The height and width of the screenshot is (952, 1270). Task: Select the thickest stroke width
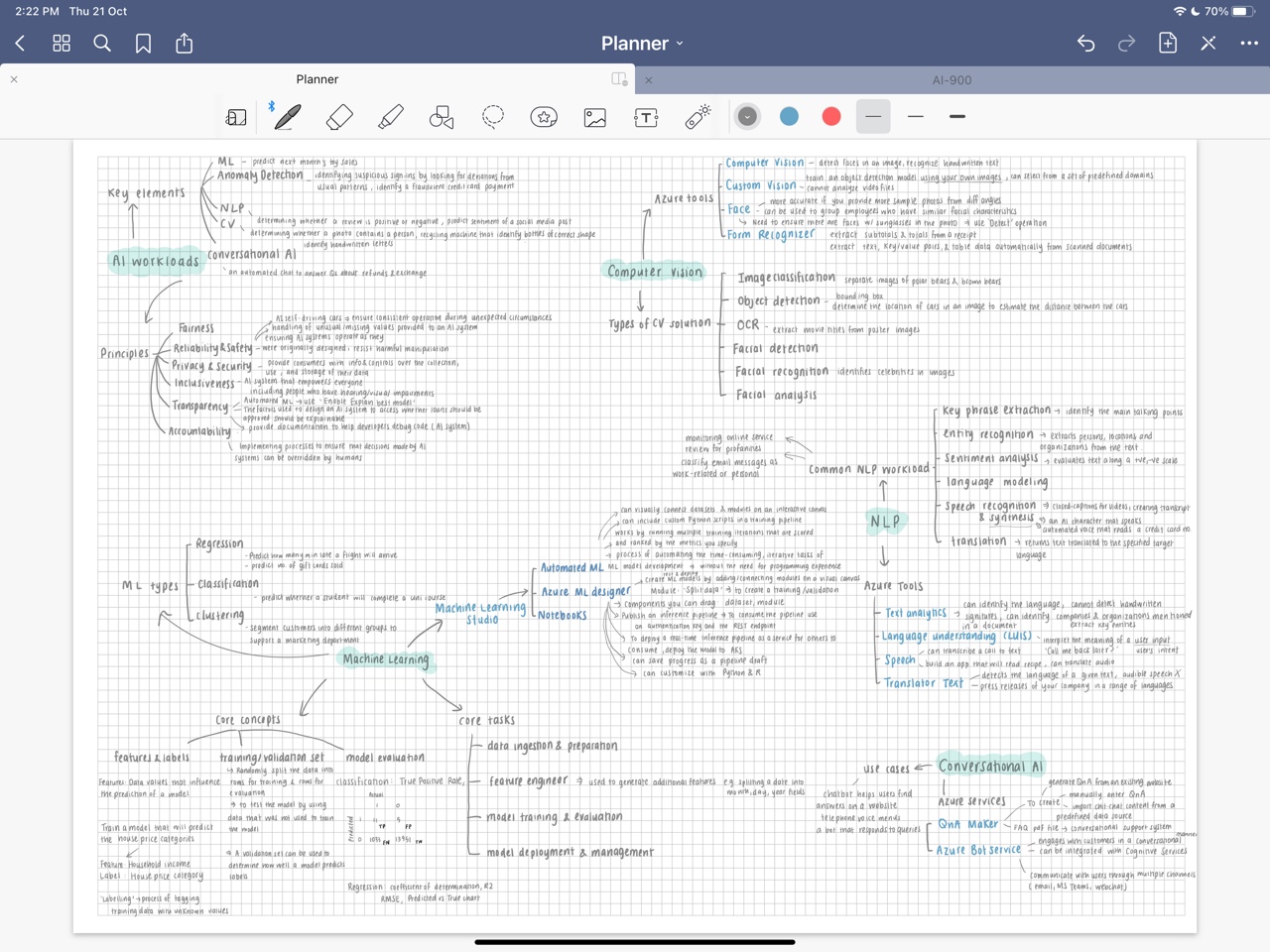coord(957,117)
